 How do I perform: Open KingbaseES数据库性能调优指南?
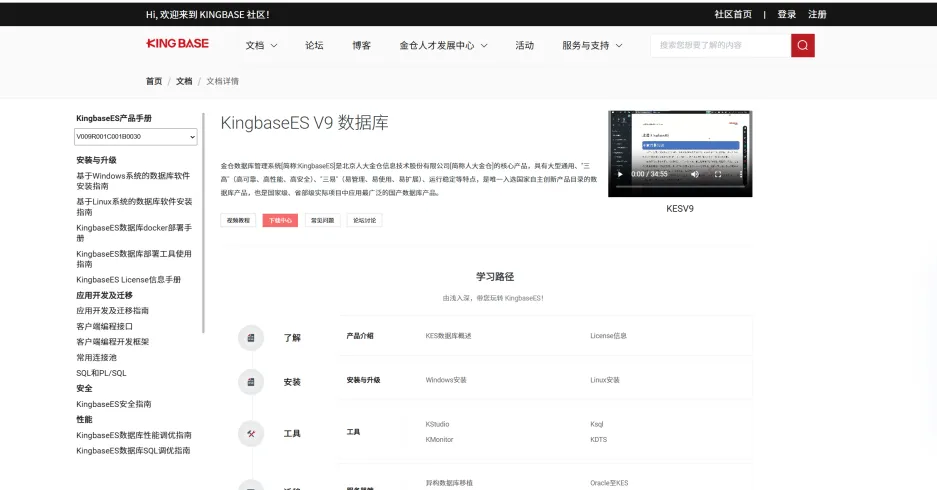134,435
